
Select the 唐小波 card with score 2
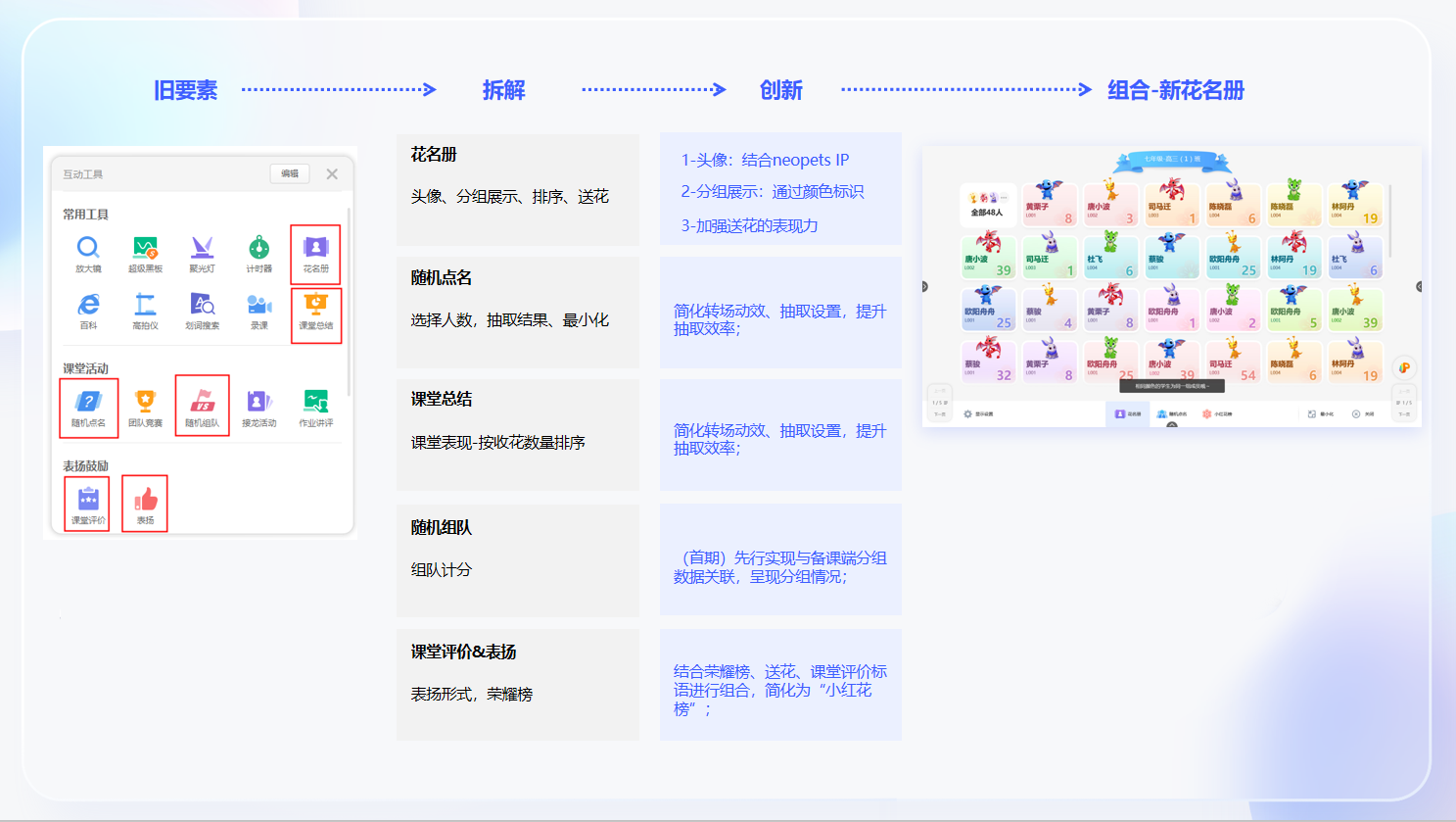pos(1233,310)
